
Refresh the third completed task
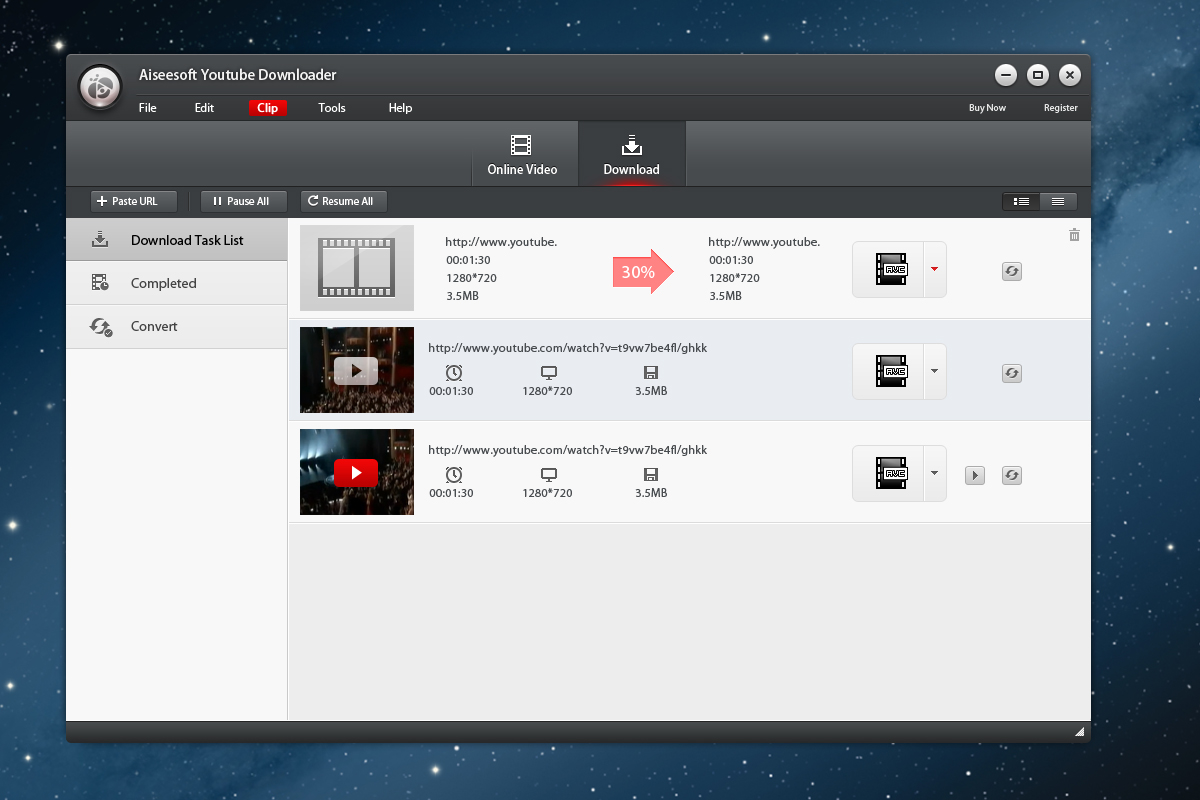1011,475
